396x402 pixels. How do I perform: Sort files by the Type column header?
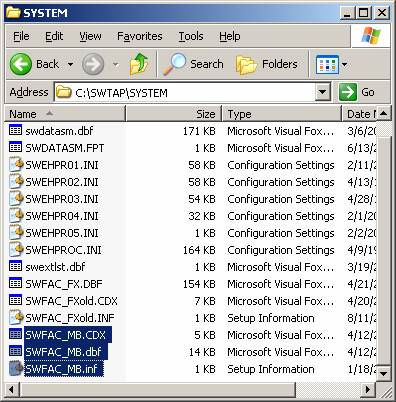[282, 114]
